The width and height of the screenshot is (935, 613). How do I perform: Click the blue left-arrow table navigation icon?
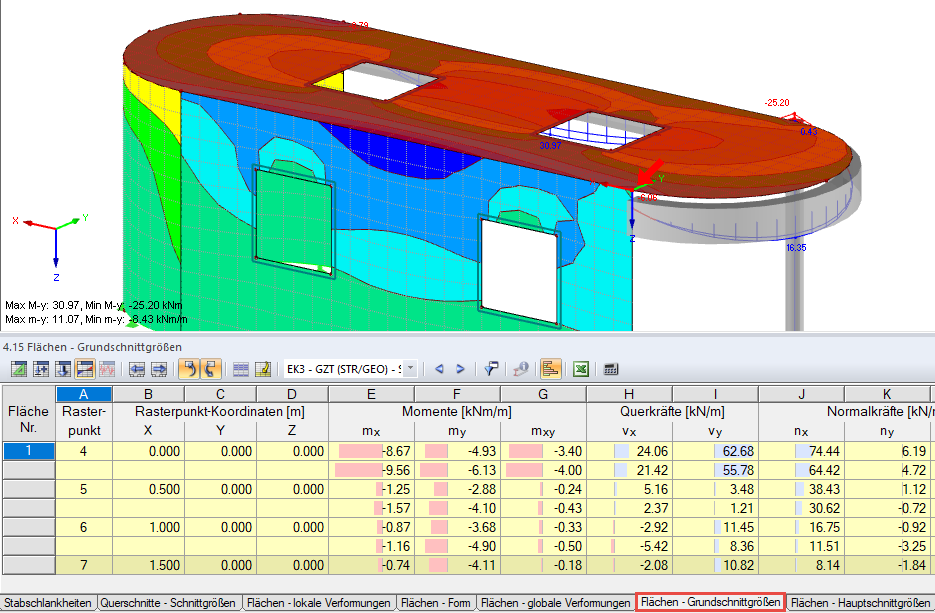135,368
